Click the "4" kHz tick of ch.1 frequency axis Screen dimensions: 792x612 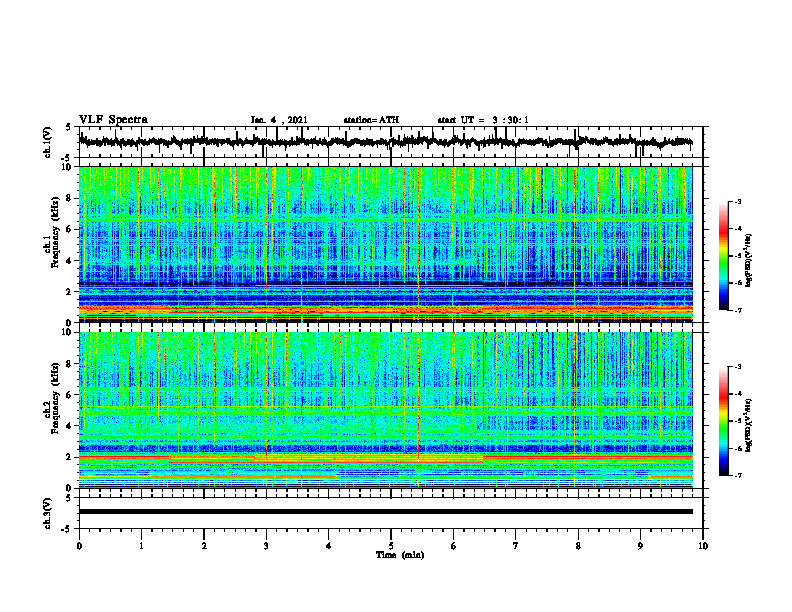pos(69,261)
